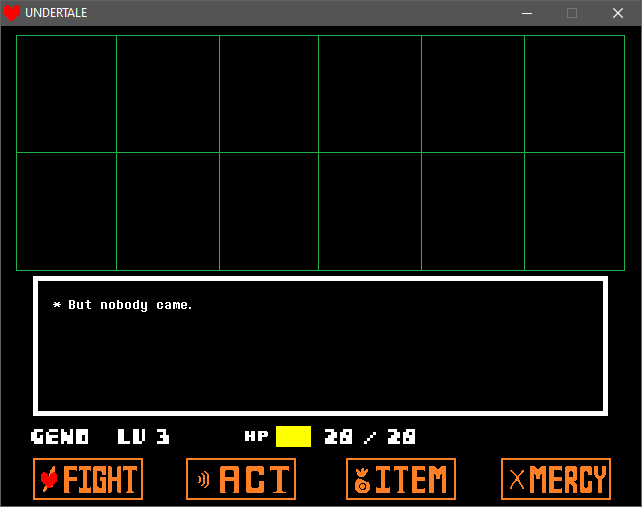
Task: Select the FIGHT battle button
Action: click(x=88, y=479)
